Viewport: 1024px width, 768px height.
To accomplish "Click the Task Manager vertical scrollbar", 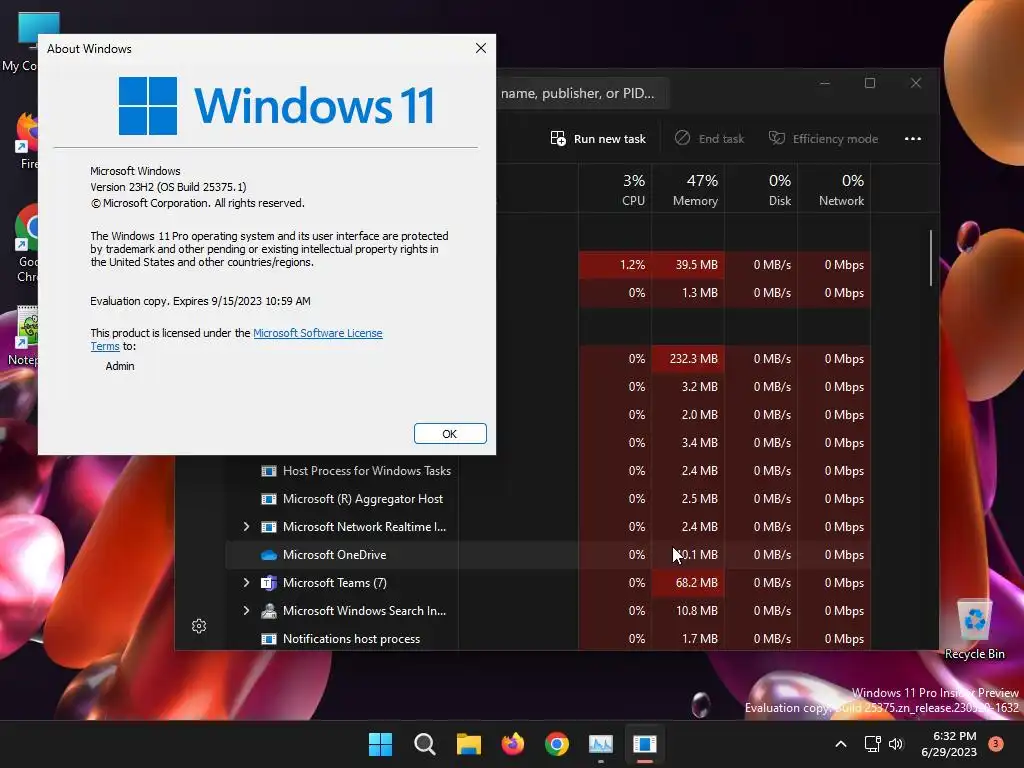I will (x=931, y=257).
